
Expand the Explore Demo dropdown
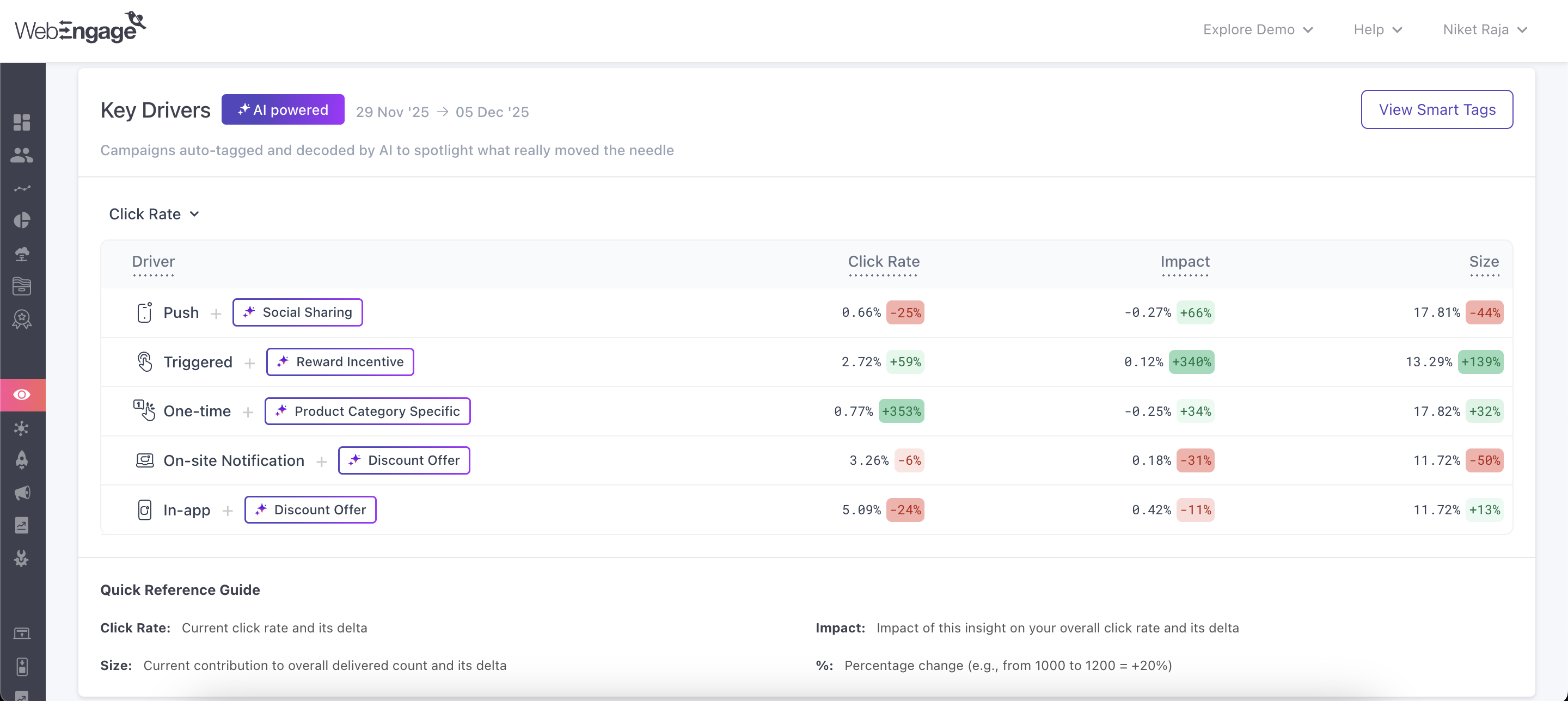pyautogui.click(x=1258, y=29)
